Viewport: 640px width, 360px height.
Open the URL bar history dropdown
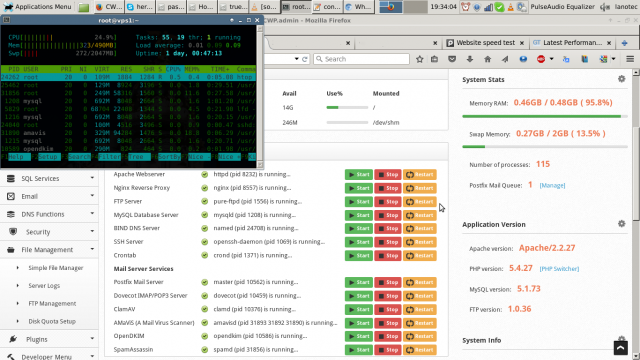click(297, 59)
